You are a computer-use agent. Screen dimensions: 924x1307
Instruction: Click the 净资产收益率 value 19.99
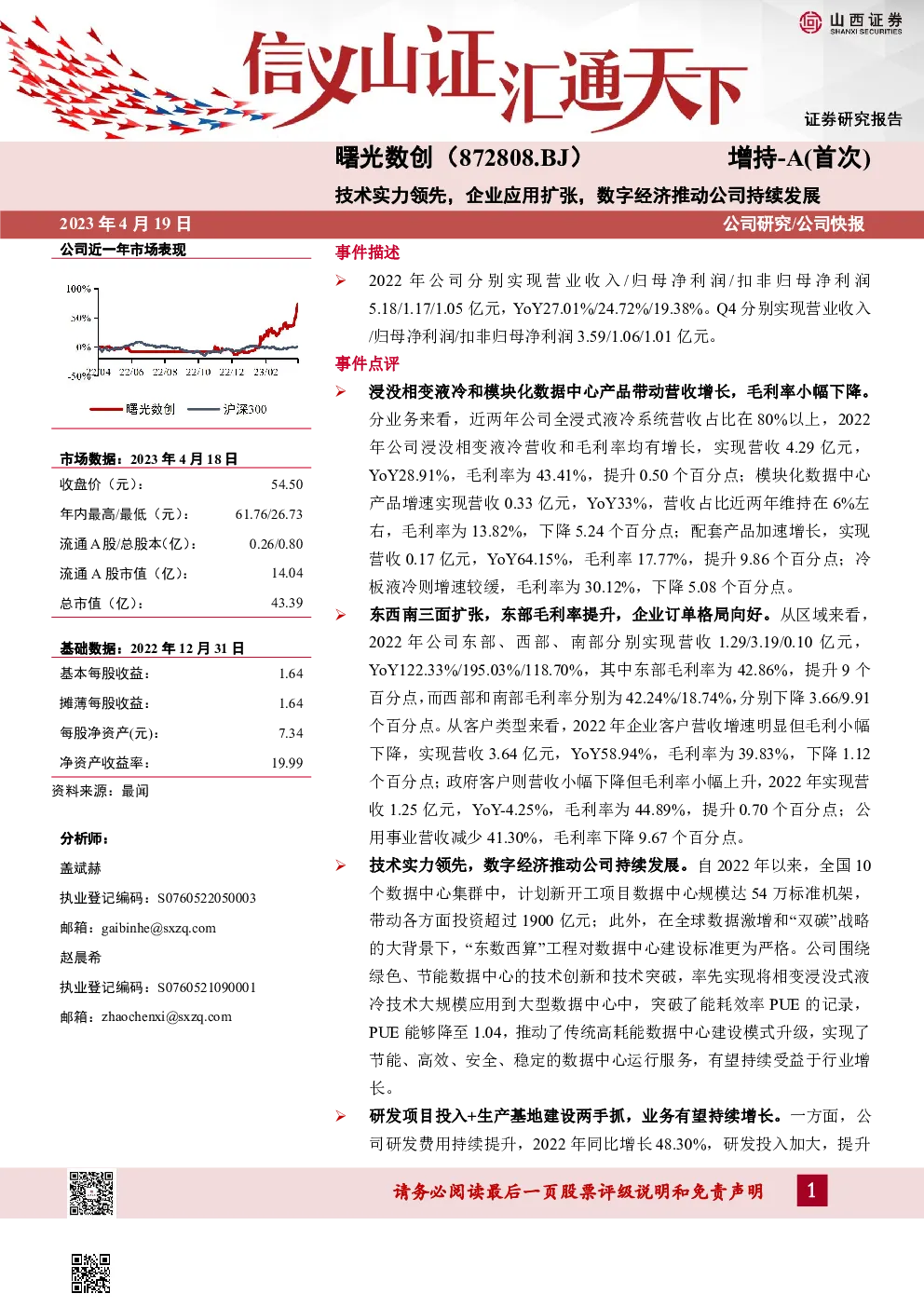point(287,763)
